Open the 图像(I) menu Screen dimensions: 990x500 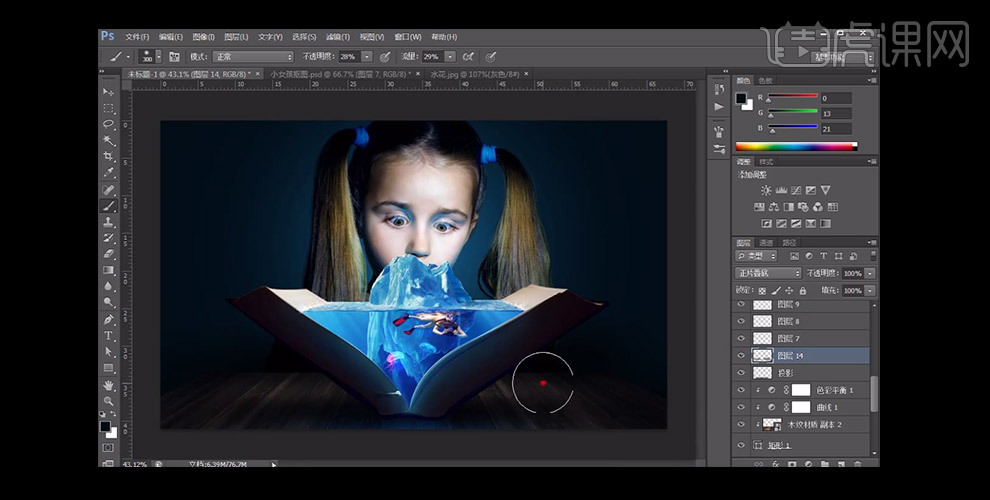tap(203, 37)
